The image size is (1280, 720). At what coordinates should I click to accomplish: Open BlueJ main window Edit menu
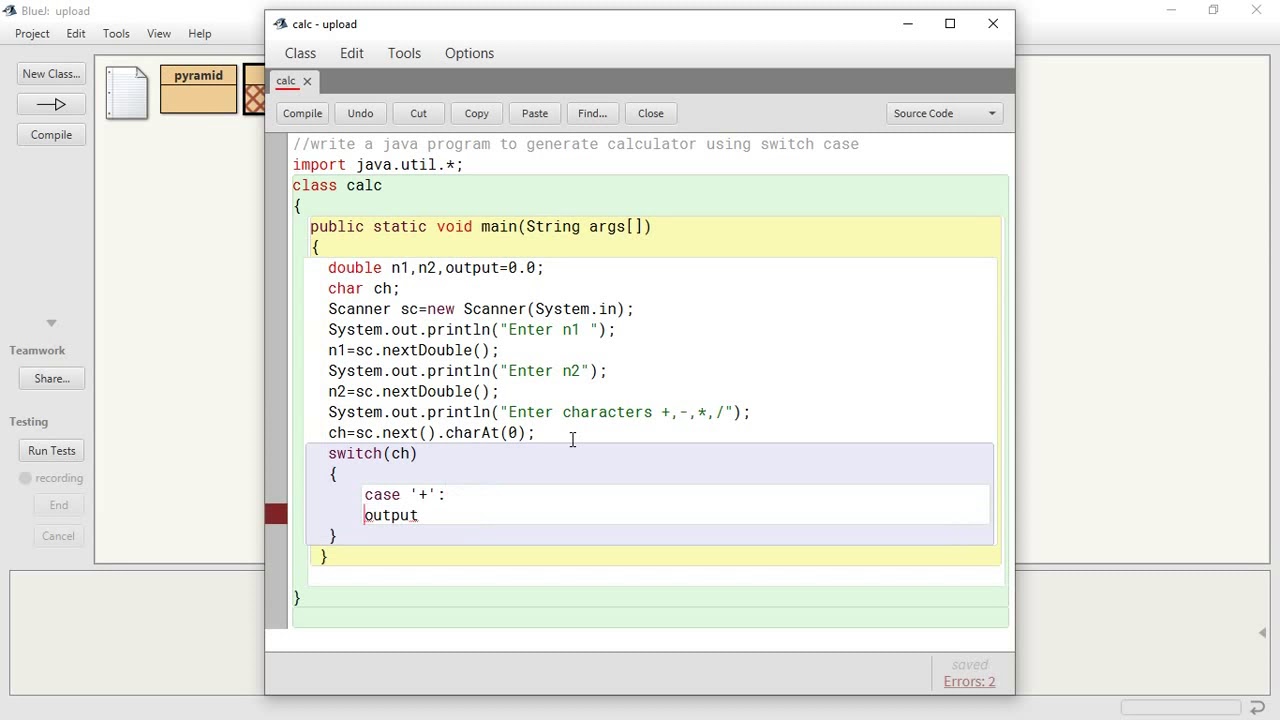click(76, 34)
